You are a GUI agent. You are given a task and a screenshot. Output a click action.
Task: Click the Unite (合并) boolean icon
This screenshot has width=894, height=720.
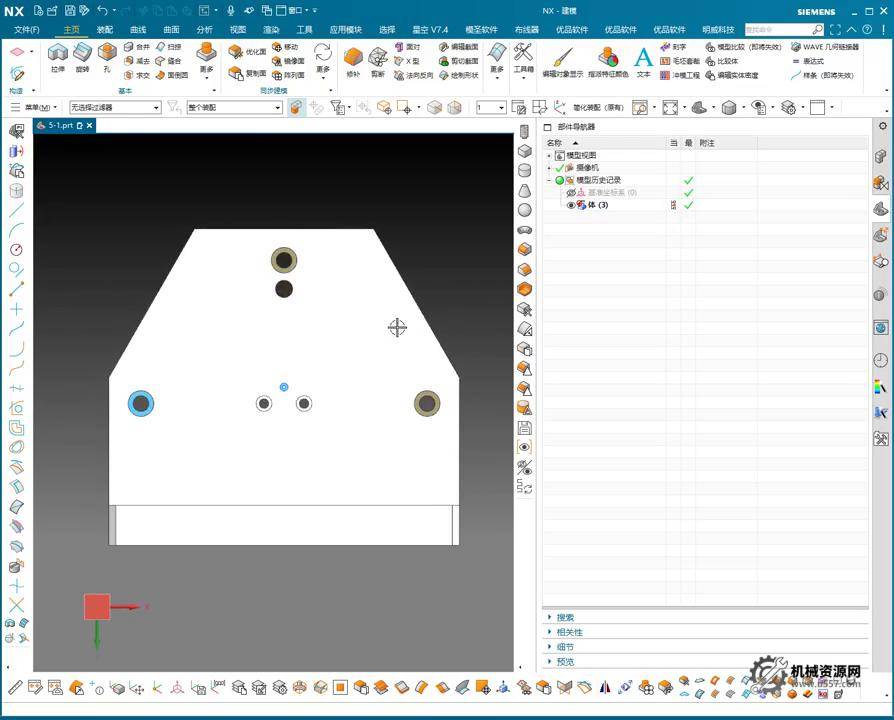tap(137, 47)
